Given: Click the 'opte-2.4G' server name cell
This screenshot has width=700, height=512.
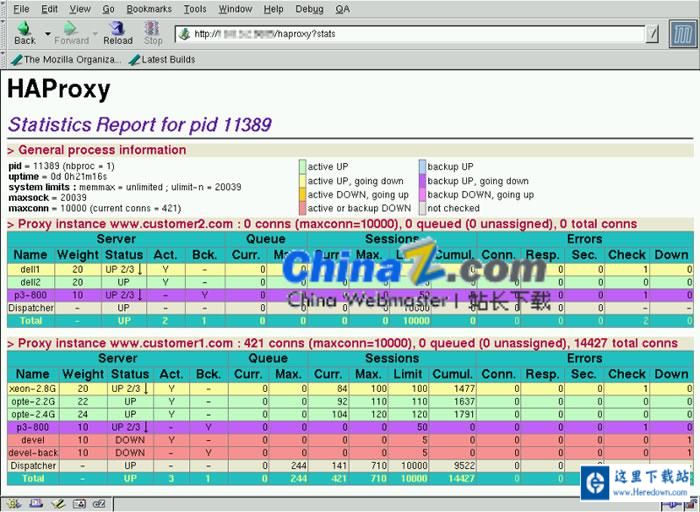Looking at the screenshot, I should [33, 414].
